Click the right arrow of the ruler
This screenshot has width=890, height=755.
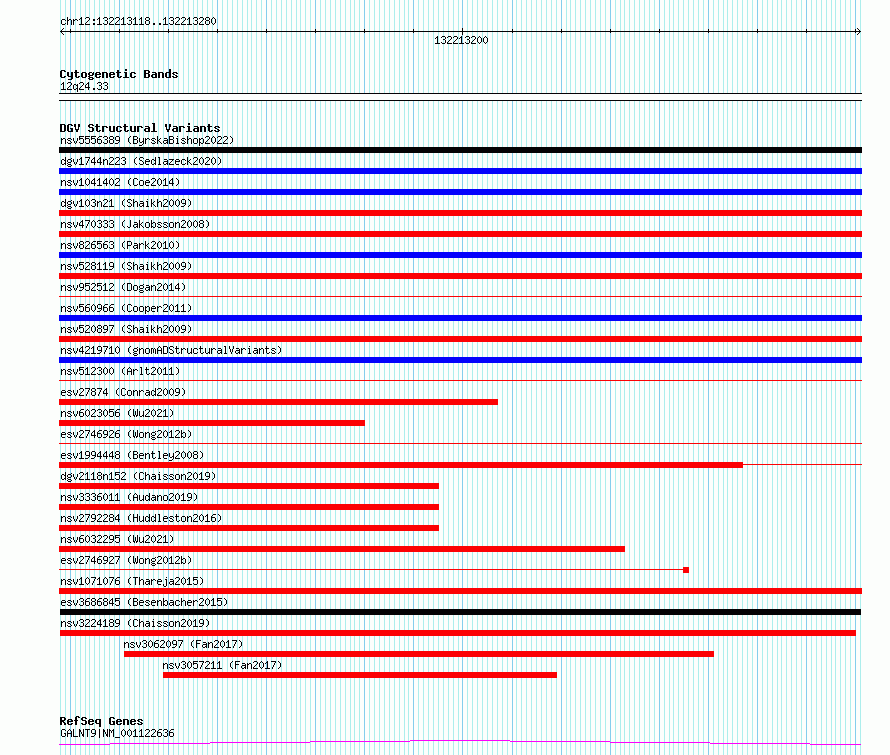tap(858, 32)
